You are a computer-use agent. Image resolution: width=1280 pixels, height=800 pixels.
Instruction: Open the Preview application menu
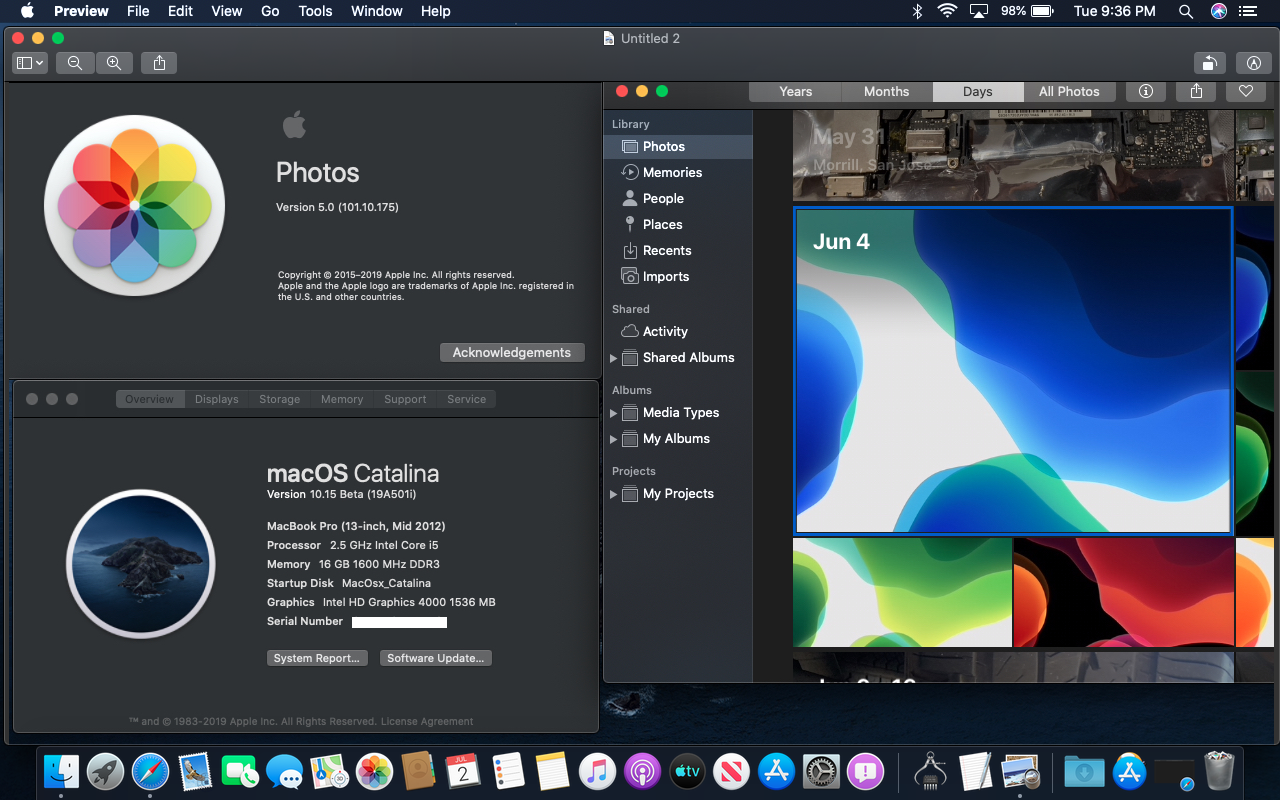pyautogui.click(x=81, y=11)
